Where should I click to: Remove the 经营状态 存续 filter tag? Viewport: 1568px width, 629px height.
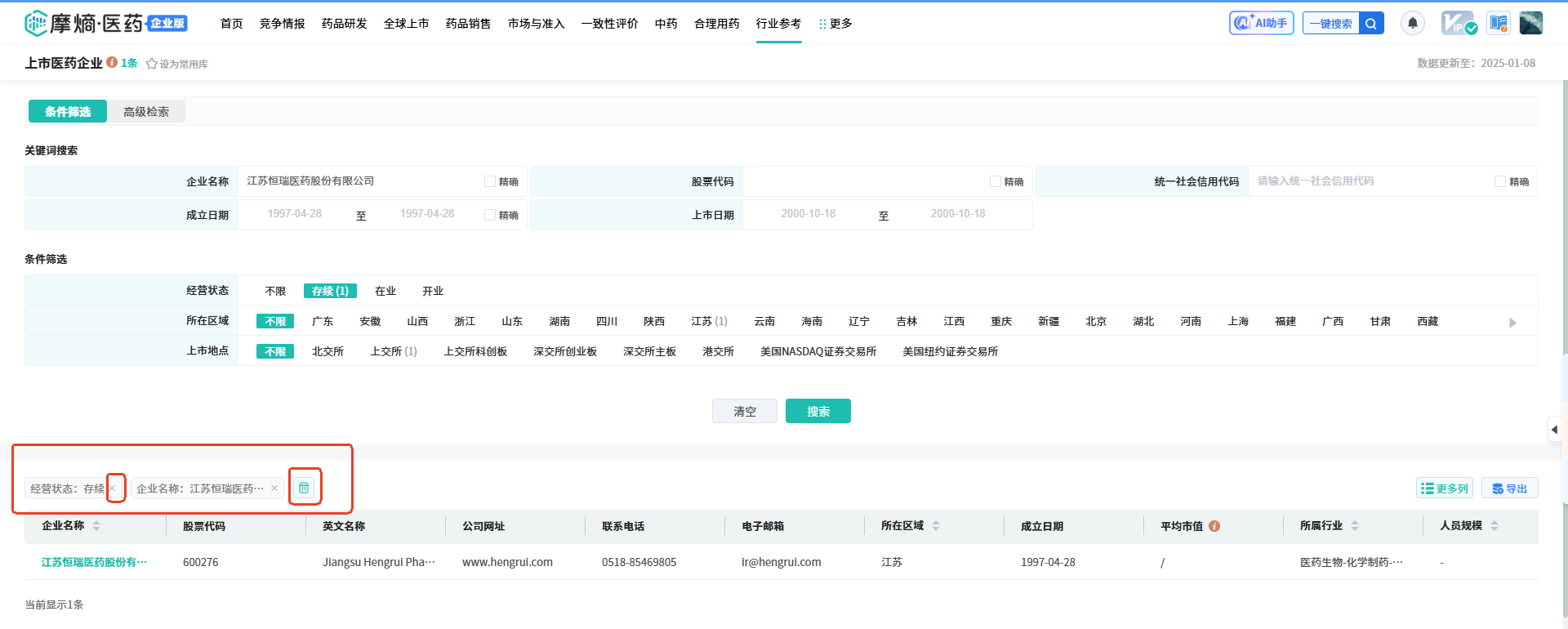coord(113,488)
